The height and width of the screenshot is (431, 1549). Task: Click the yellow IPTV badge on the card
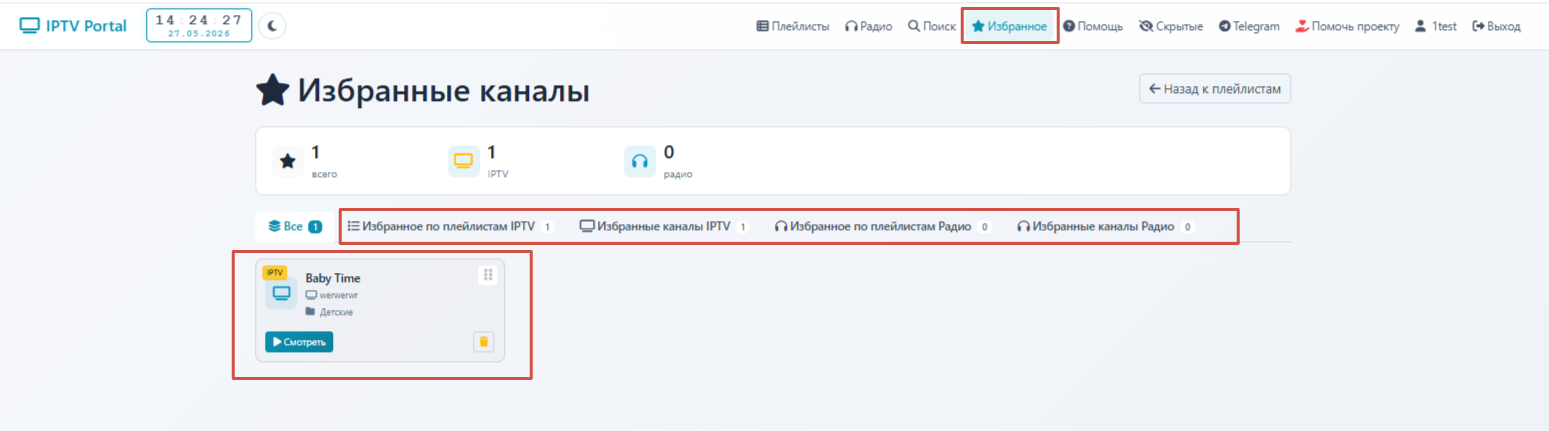(275, 272)
